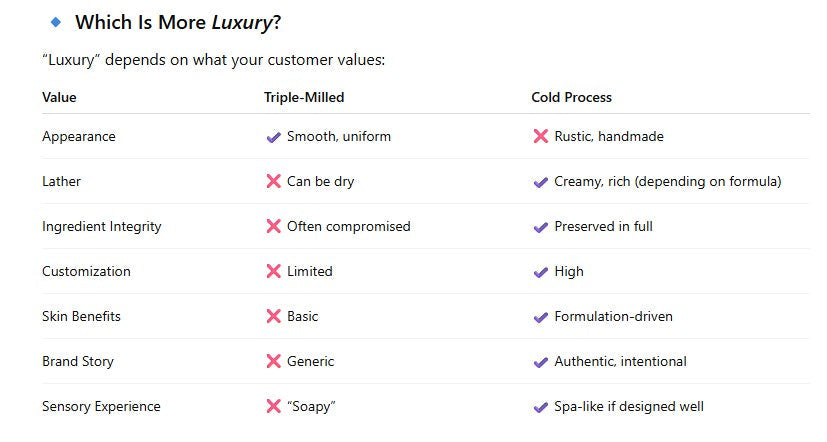
Task: Click the red X beside Generic
Action: pos(273,362)
